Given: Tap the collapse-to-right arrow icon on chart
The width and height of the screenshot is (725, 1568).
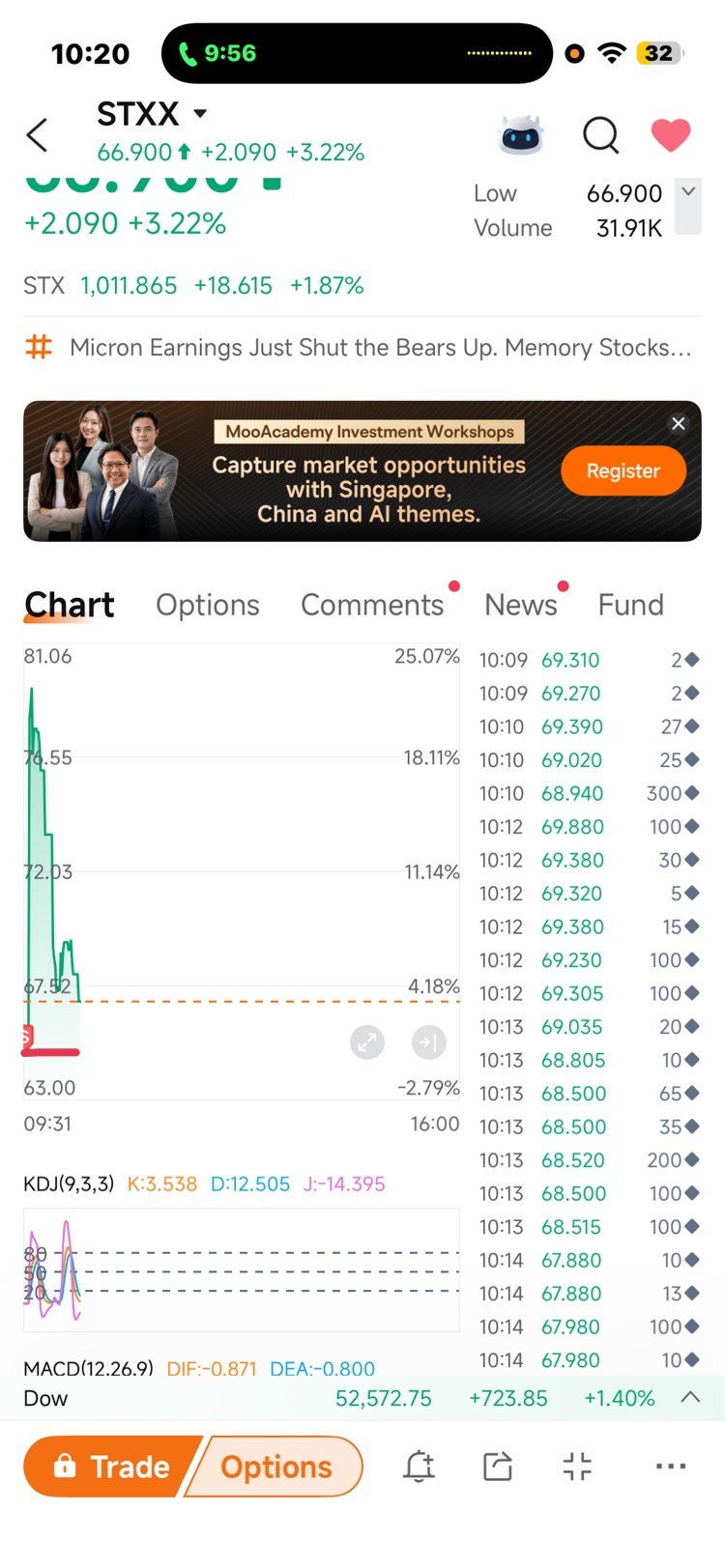Looking at the screenshot, I should [x=429, y=1042].
